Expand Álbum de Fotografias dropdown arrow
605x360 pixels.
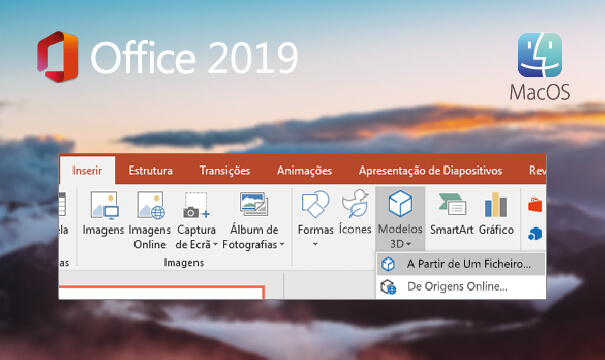click(282, 245)
